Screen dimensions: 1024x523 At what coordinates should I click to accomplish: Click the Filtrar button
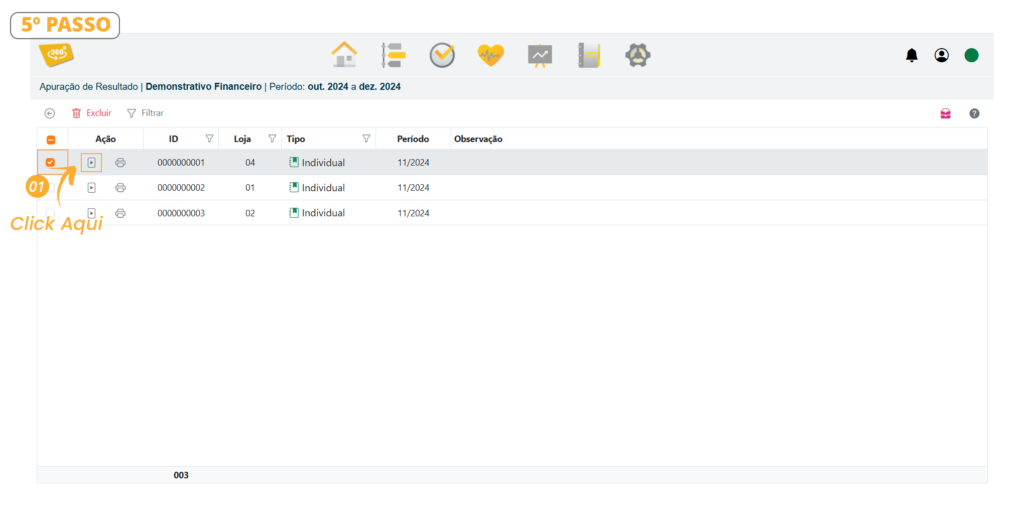coord(145,113)
